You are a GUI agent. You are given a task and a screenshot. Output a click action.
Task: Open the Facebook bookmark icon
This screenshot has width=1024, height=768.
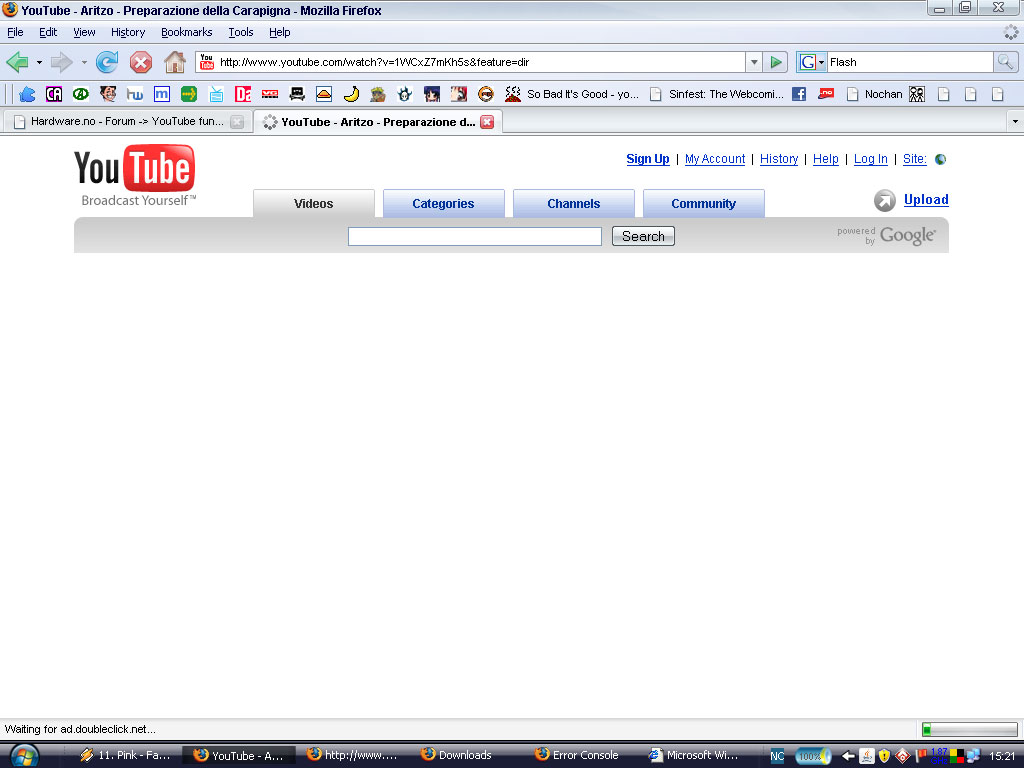click(799, 94)
